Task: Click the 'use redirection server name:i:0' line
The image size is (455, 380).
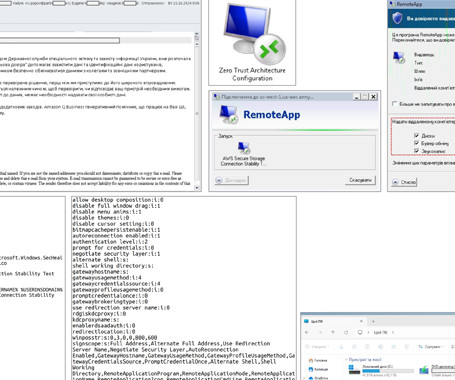Action: (121, 308)
